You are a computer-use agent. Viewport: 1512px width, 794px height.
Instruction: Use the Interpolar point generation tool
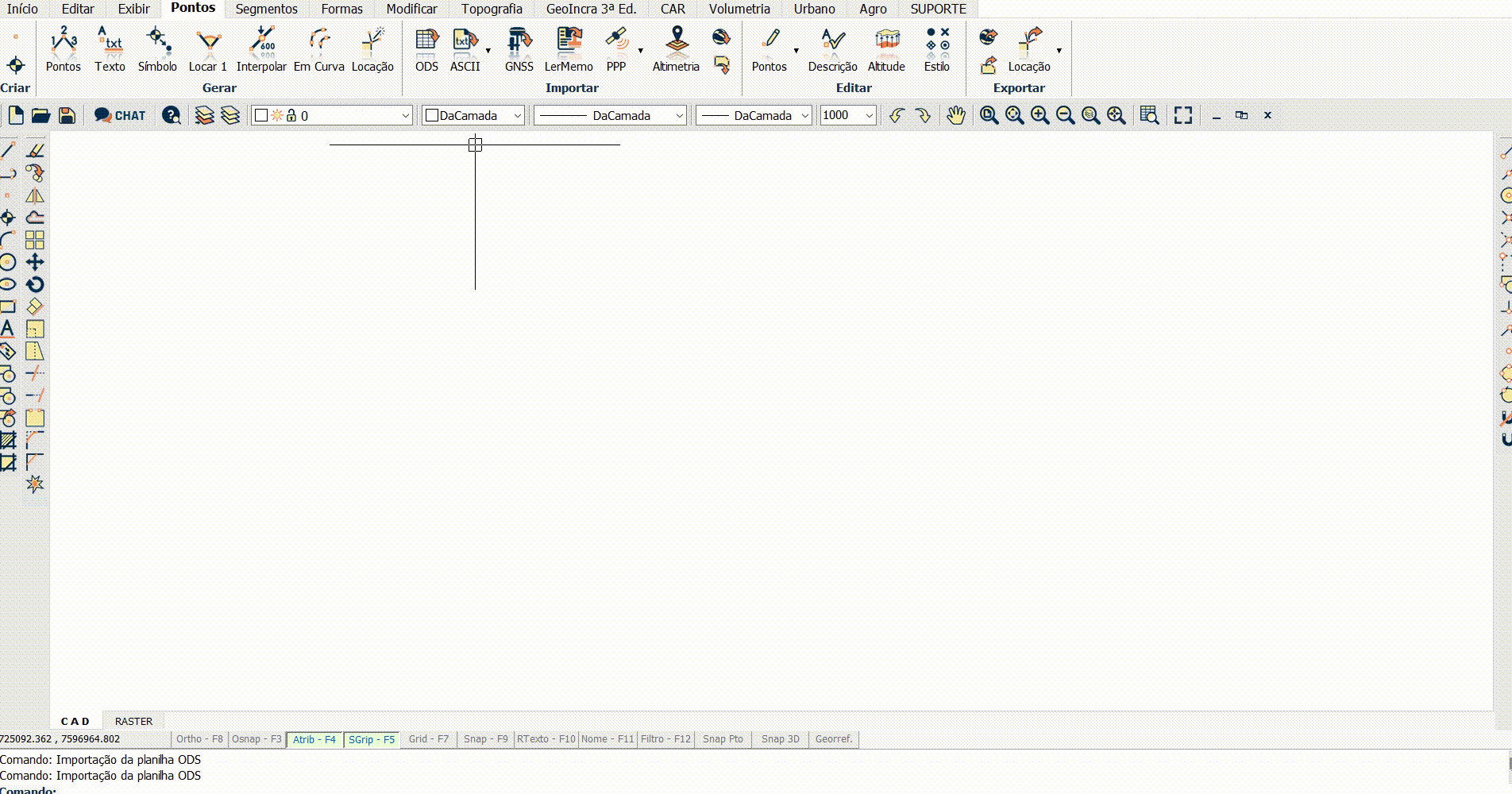pyautogui.click(x=262, y=49)
